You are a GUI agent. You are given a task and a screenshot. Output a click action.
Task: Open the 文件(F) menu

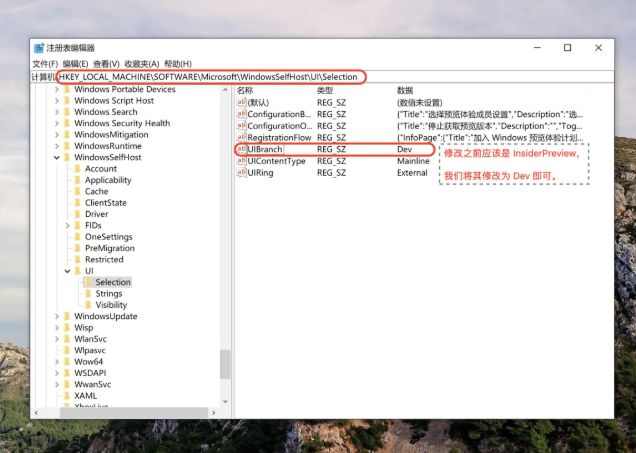45,64
